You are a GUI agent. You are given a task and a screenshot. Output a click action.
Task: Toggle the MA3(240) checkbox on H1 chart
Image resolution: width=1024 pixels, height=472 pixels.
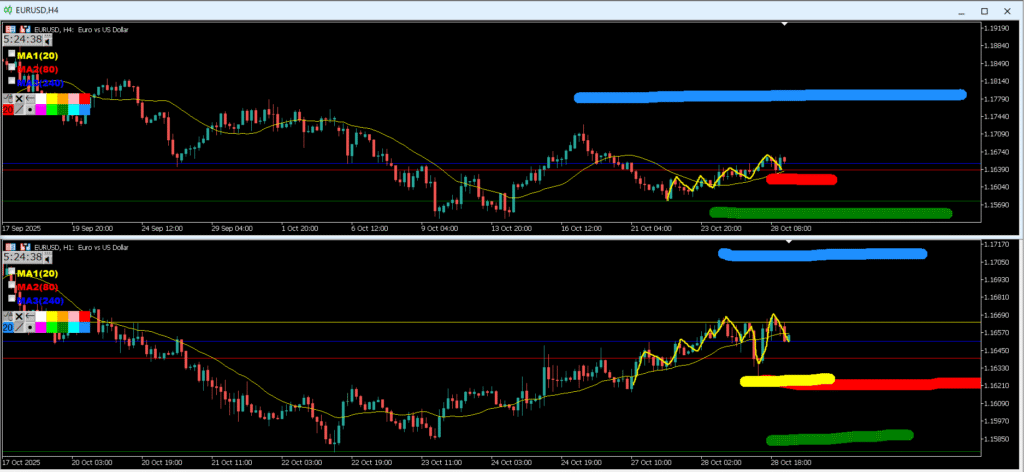click(12, 298)
